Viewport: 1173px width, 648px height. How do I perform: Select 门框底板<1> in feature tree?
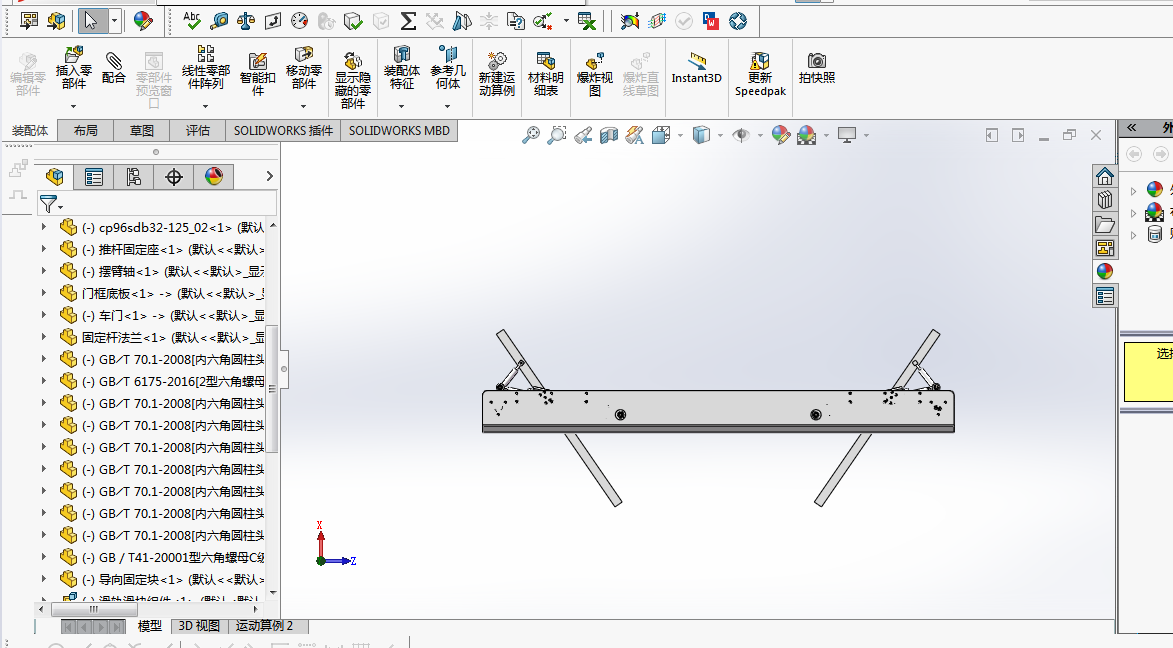pyautogui.click(x=173, y=293)
